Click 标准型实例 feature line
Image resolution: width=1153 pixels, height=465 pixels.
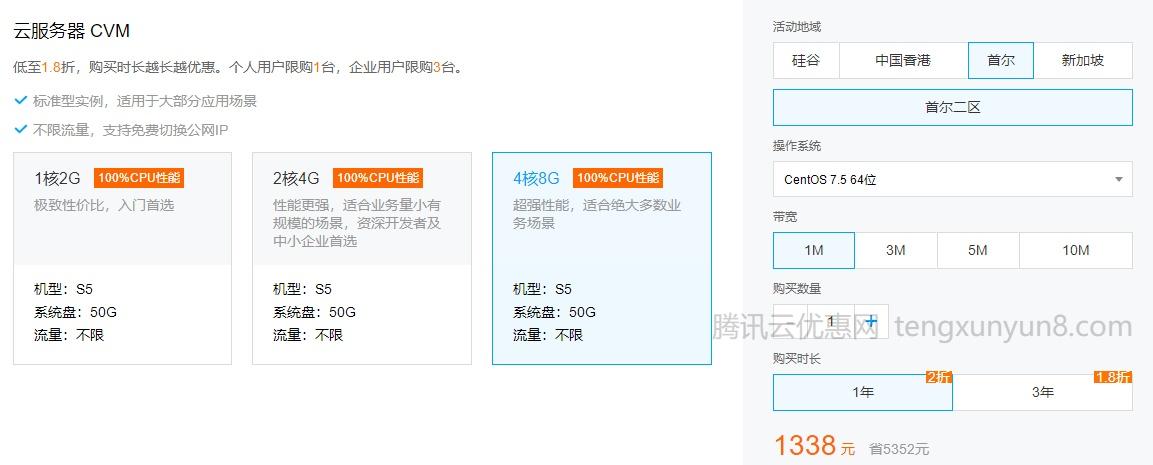[x=145, y=102]
